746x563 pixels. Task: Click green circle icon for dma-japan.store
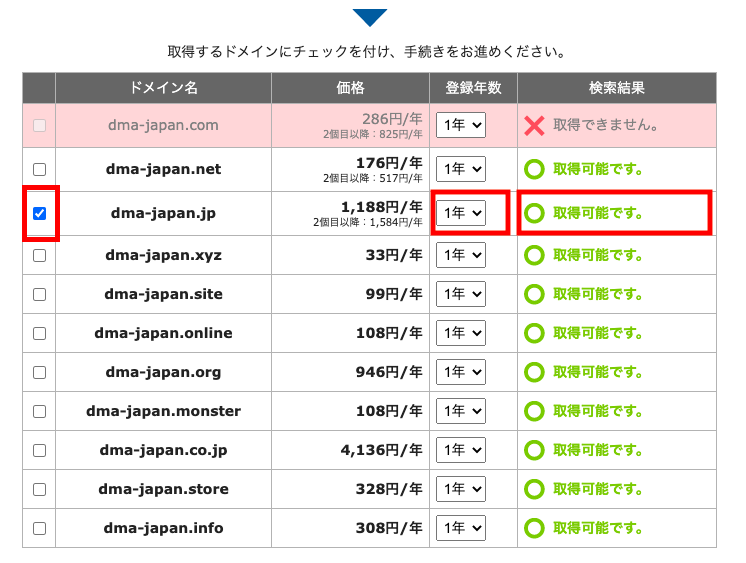[535, 489]
